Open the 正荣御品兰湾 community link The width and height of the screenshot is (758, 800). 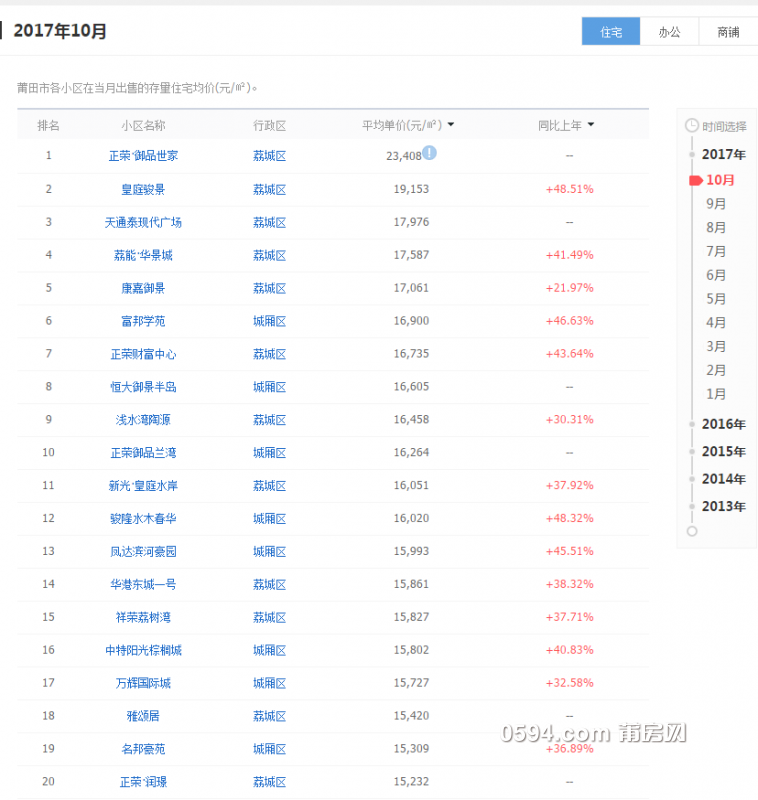(x=143, y=453)
